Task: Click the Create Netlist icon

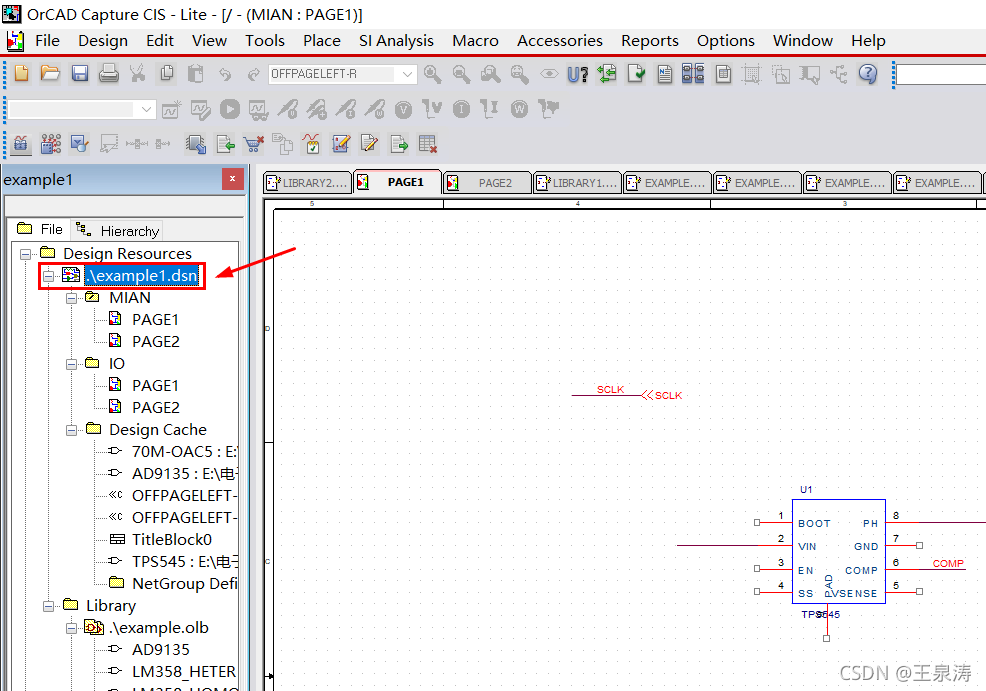Action: click(x=665, y=74)
